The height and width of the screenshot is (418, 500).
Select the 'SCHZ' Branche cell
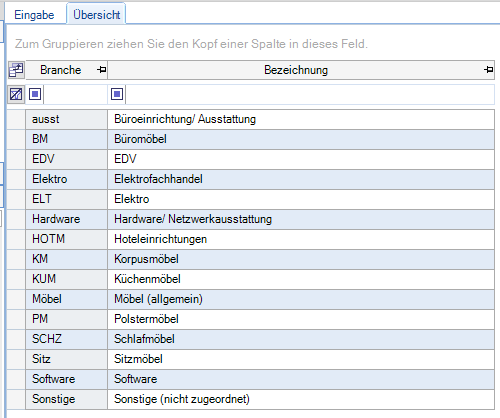click(x=67, y=339)
